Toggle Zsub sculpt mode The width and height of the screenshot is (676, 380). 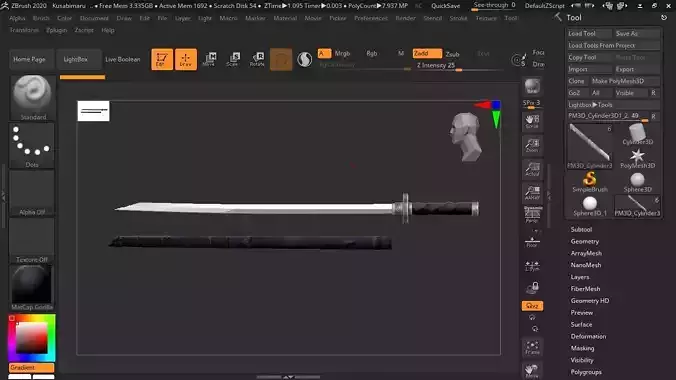[x=452, y=54]
